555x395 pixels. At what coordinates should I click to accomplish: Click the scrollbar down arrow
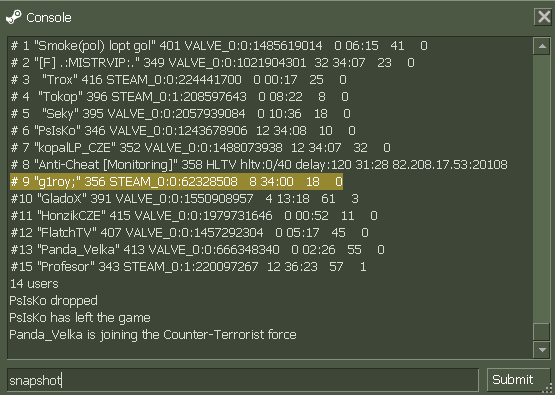point(542,350)
